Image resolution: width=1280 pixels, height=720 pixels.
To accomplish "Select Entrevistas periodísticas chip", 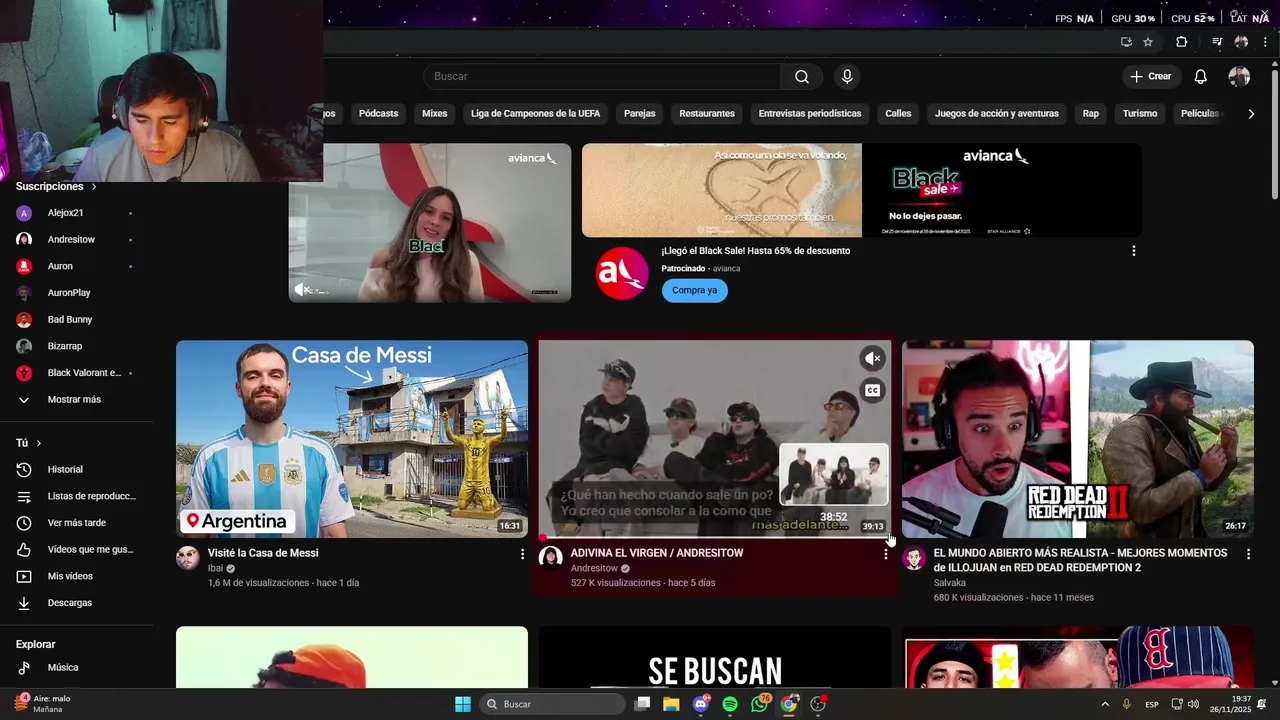I will coord(810,114).
